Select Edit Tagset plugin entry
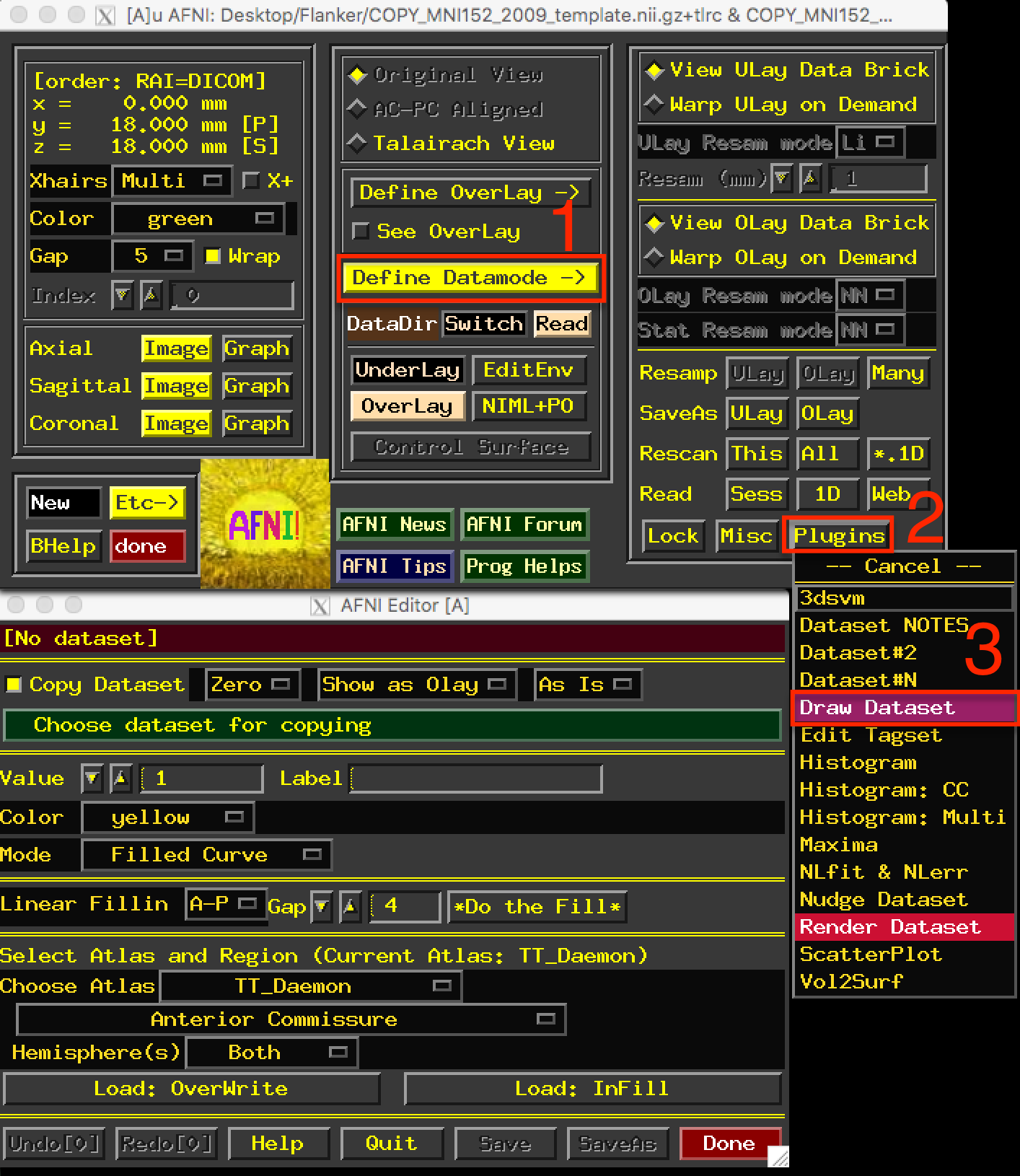The width and height of the screenshot is (1020, 1176). pos(904,735)
